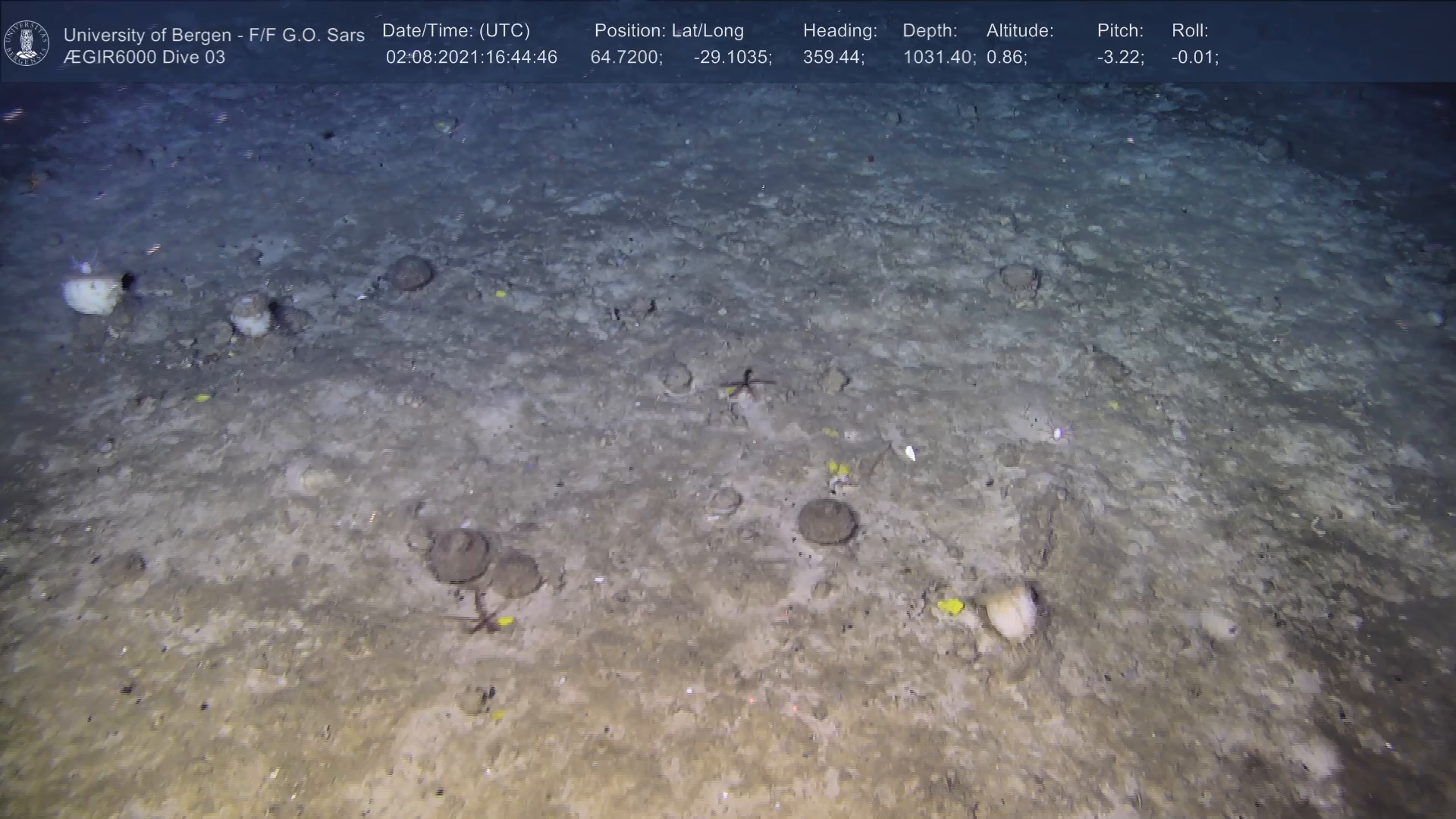This screenshot has width=1456, height=819.
Task: Click the Date/Time (UTC) label
Action: pos(456,31)
